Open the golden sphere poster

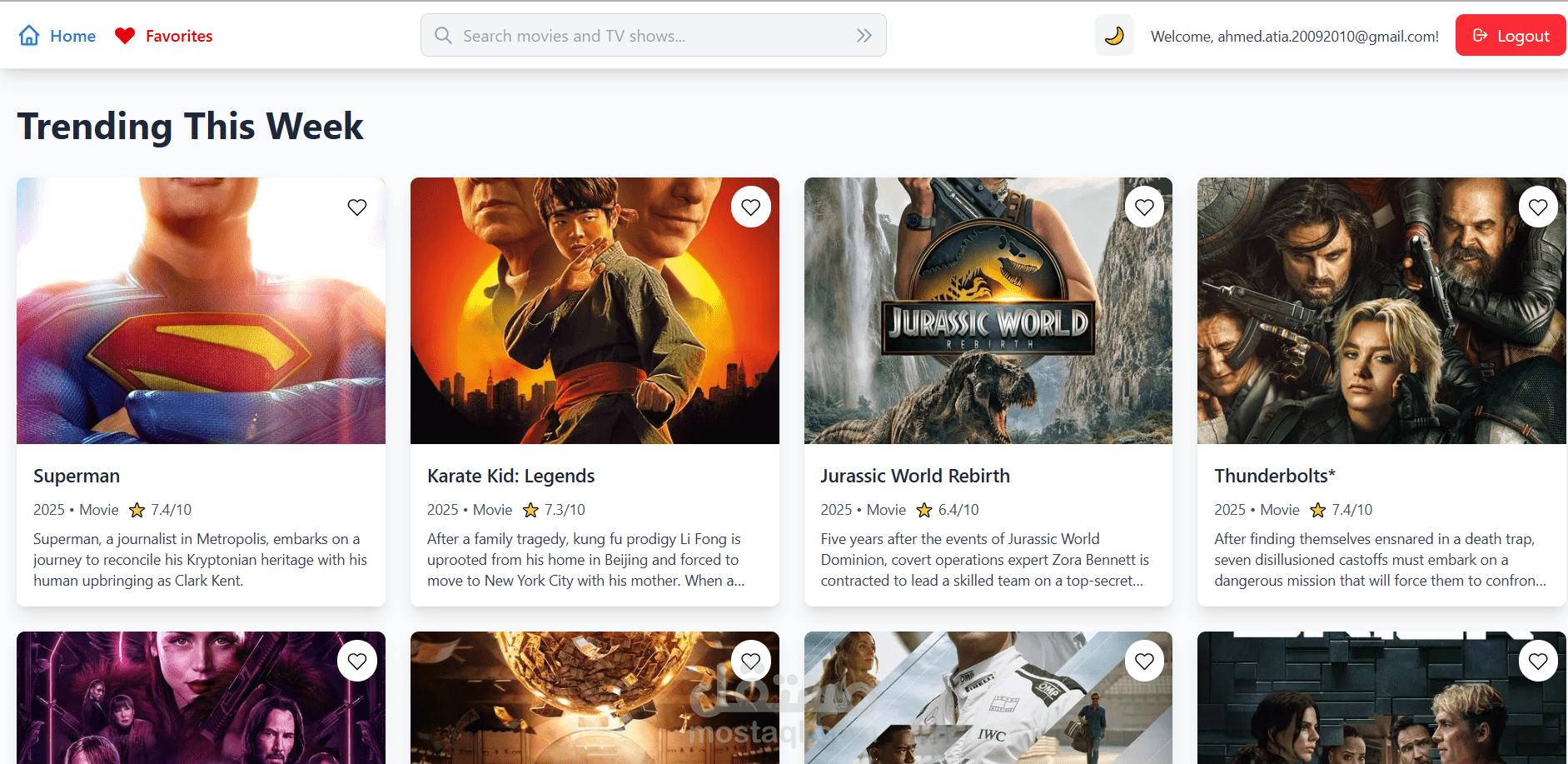[x=595, y=698]
